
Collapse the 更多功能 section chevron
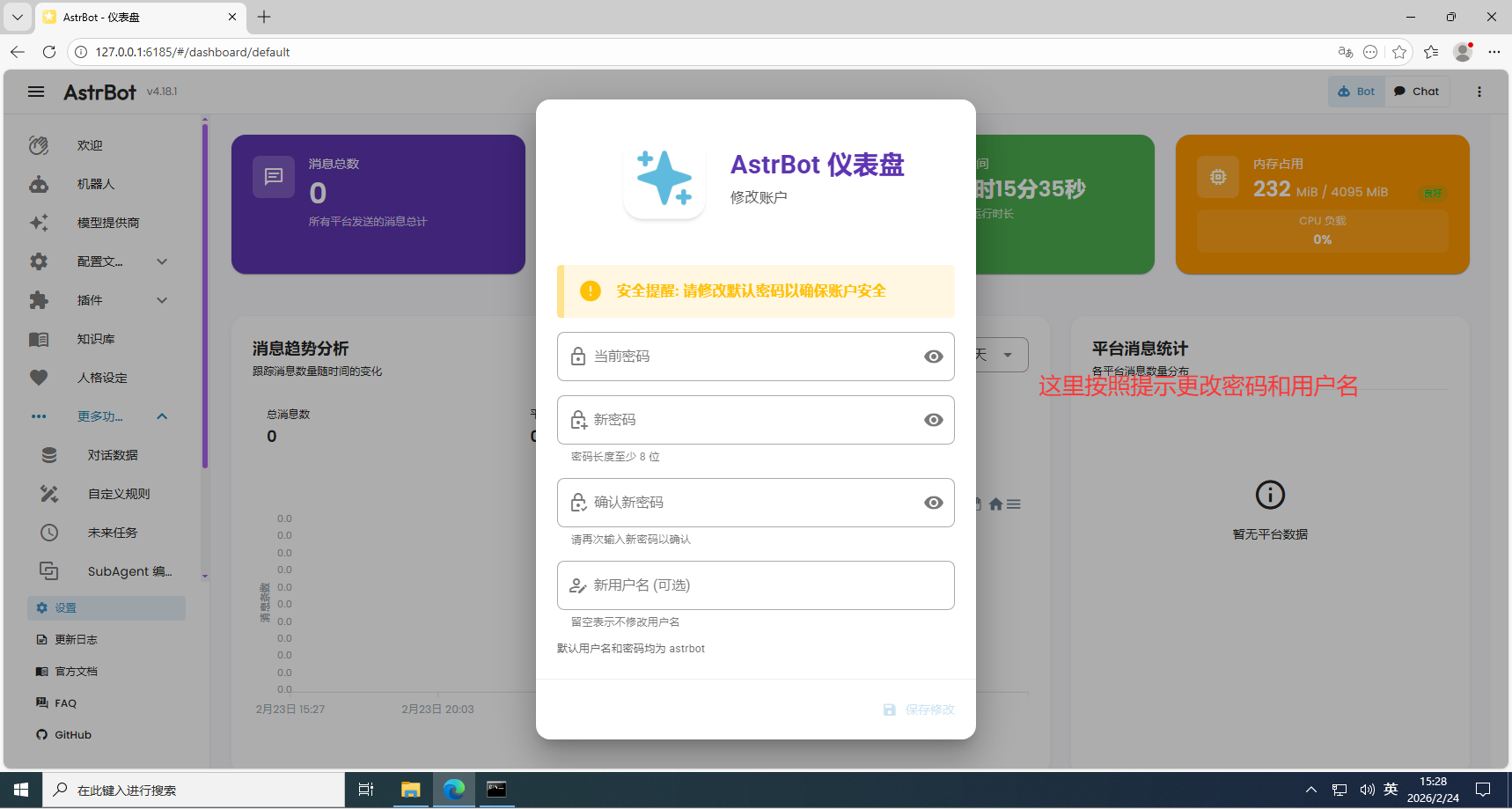click(162, 416)
